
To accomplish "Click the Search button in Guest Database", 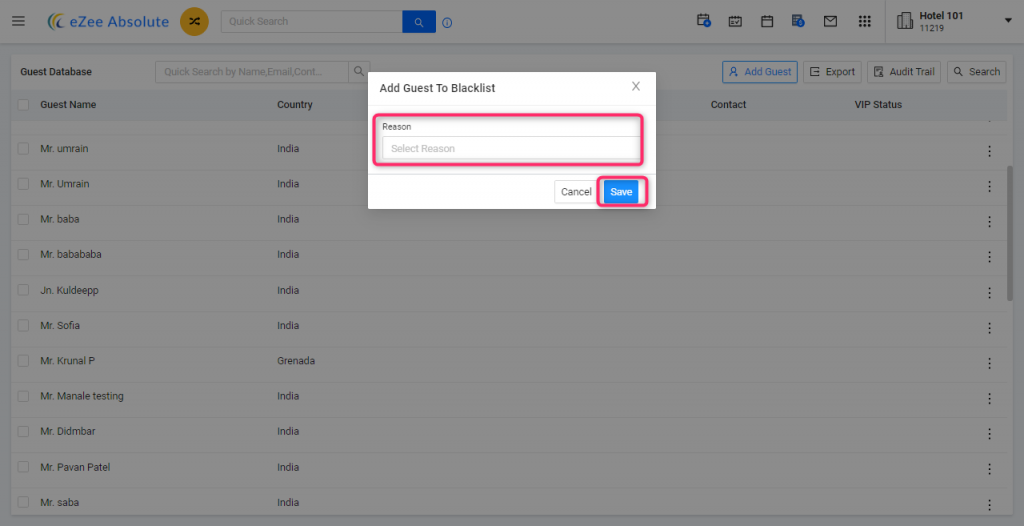I will [977, 72].
